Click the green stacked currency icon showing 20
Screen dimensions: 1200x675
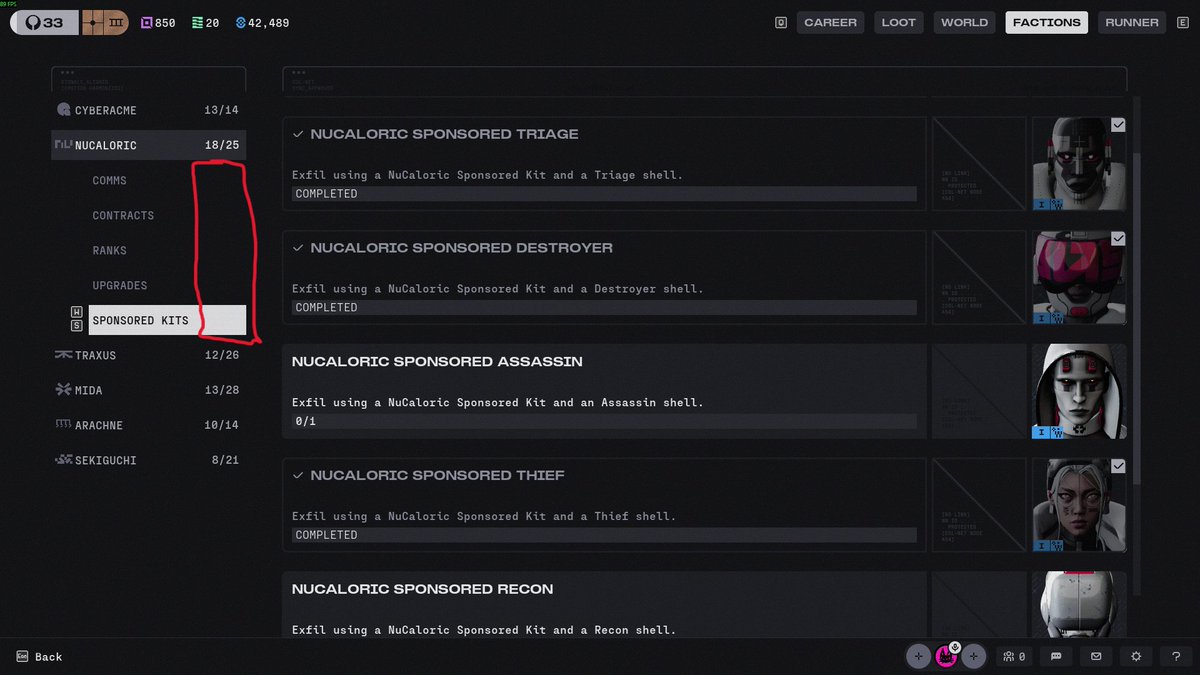196,22
